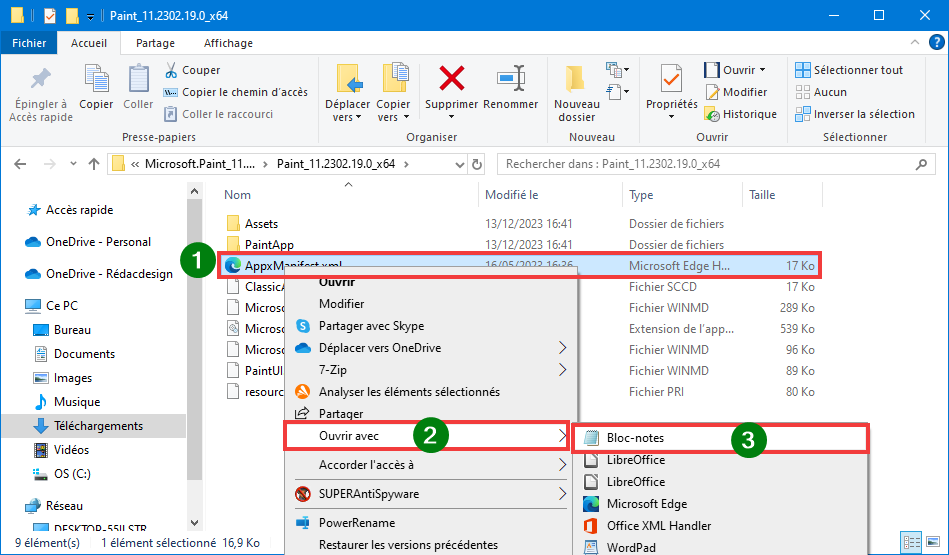Open Musique in the navigation pane

tap(77, 402)
